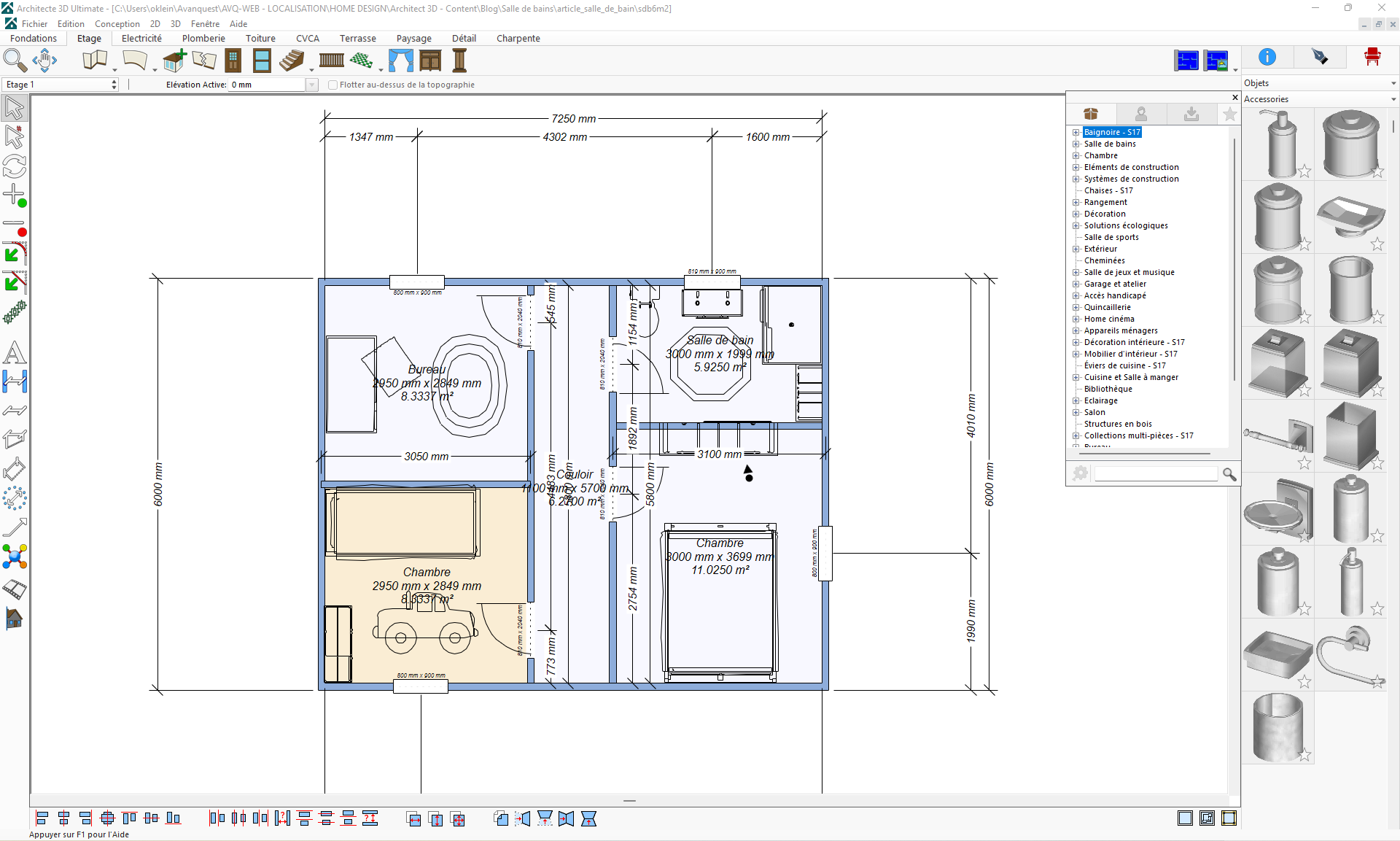
Task: Pick the railing tool icon
Action: (332, 61)
